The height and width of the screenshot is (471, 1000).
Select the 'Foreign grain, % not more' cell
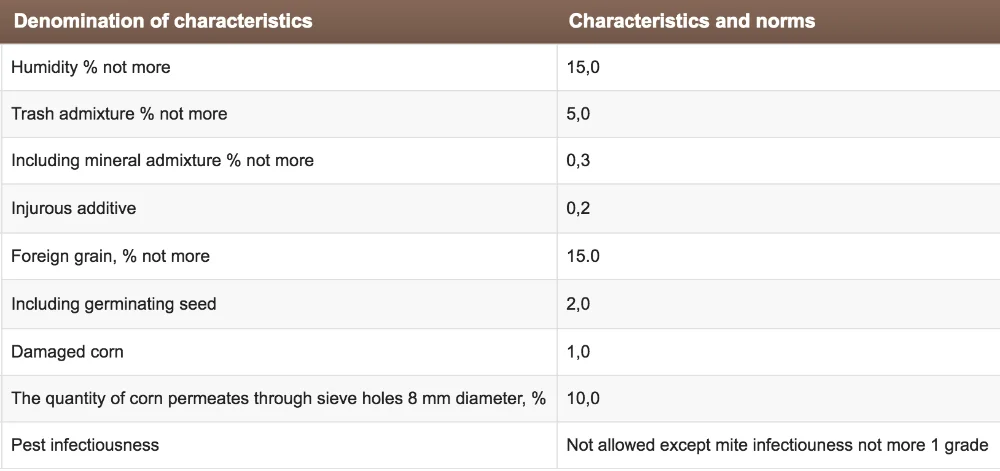coord(110,256)
